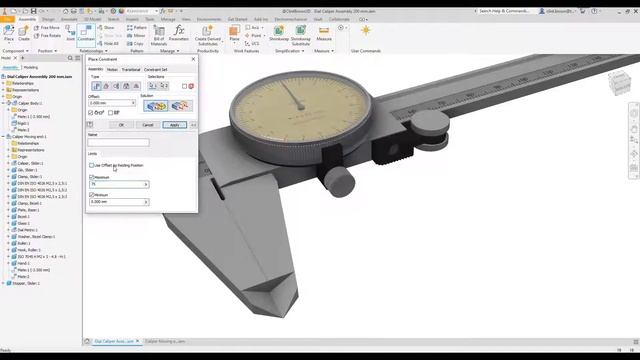The width and height of the screenshot is (640, 360).
Task: Select the Place component tool
Action: [x=9, y=33]
